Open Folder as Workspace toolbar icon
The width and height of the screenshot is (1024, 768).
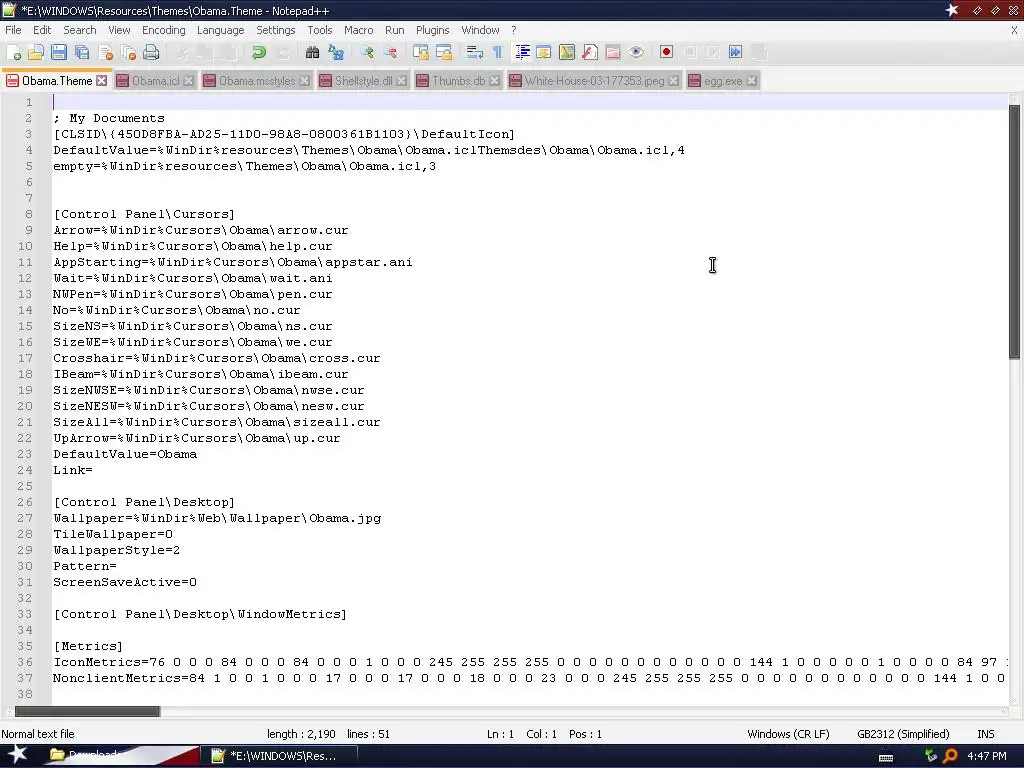coord(613,53)
